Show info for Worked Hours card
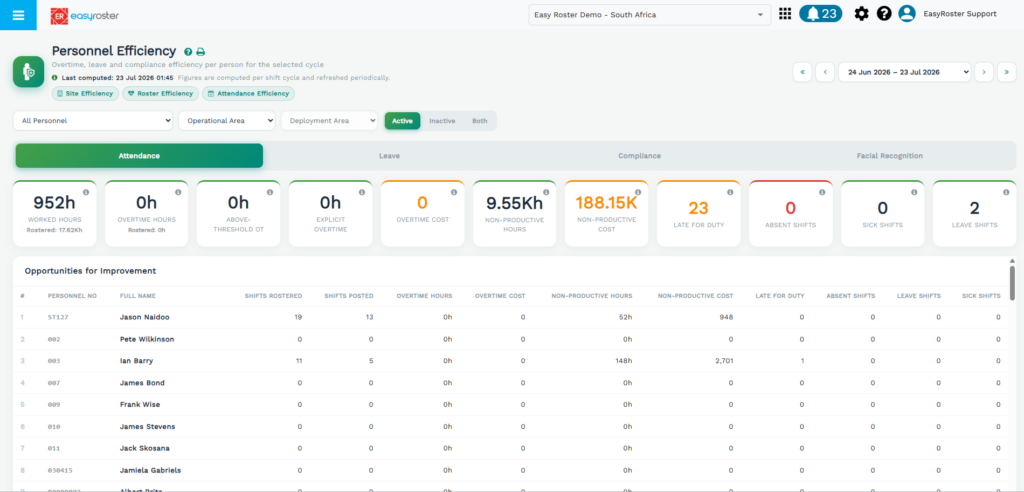 86,192
